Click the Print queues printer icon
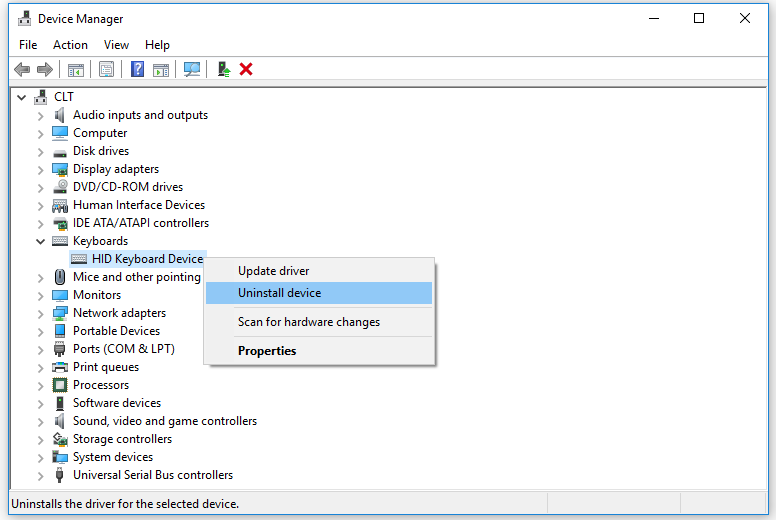Viewport: 776px width, 520px height. [x=60, y=367]
